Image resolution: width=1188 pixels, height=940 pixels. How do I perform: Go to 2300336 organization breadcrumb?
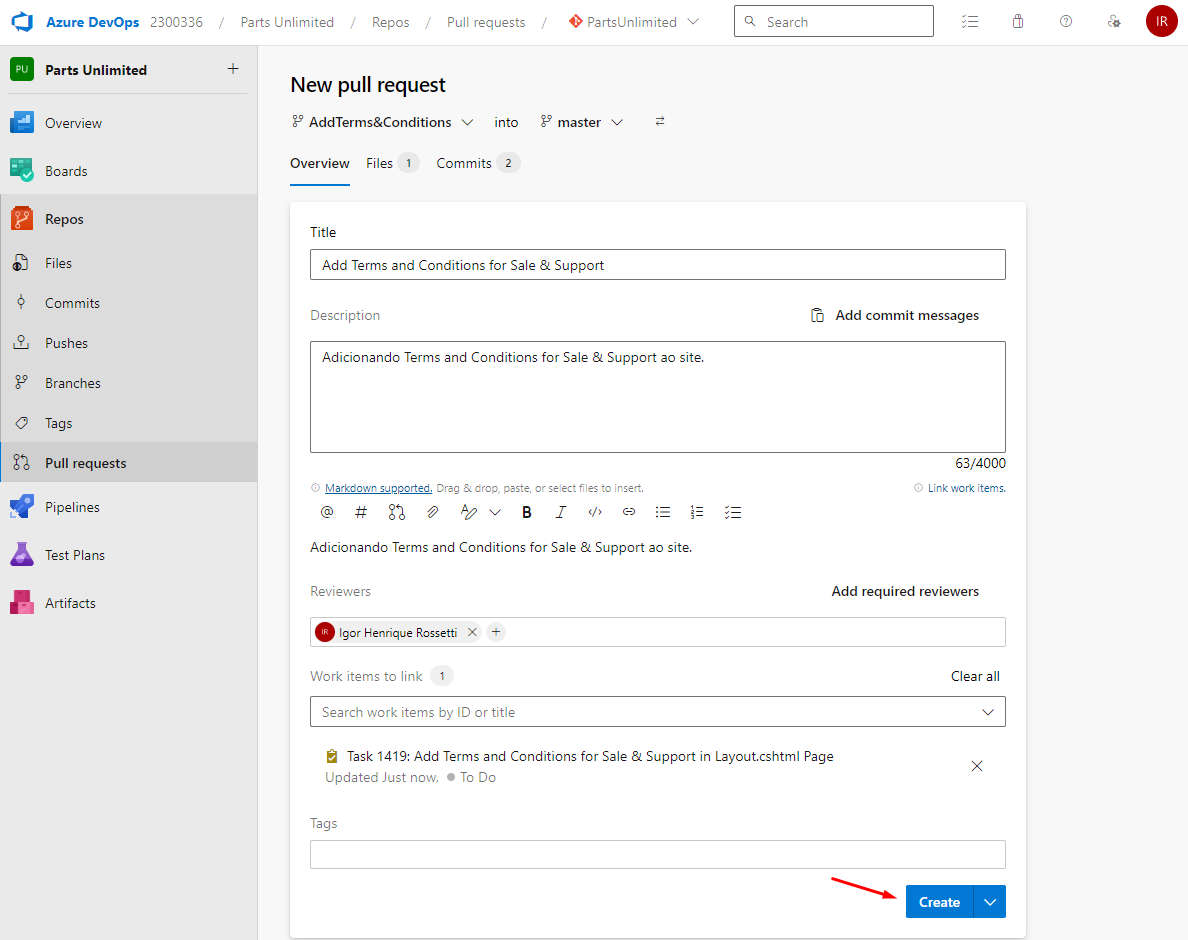click(177, 22)
